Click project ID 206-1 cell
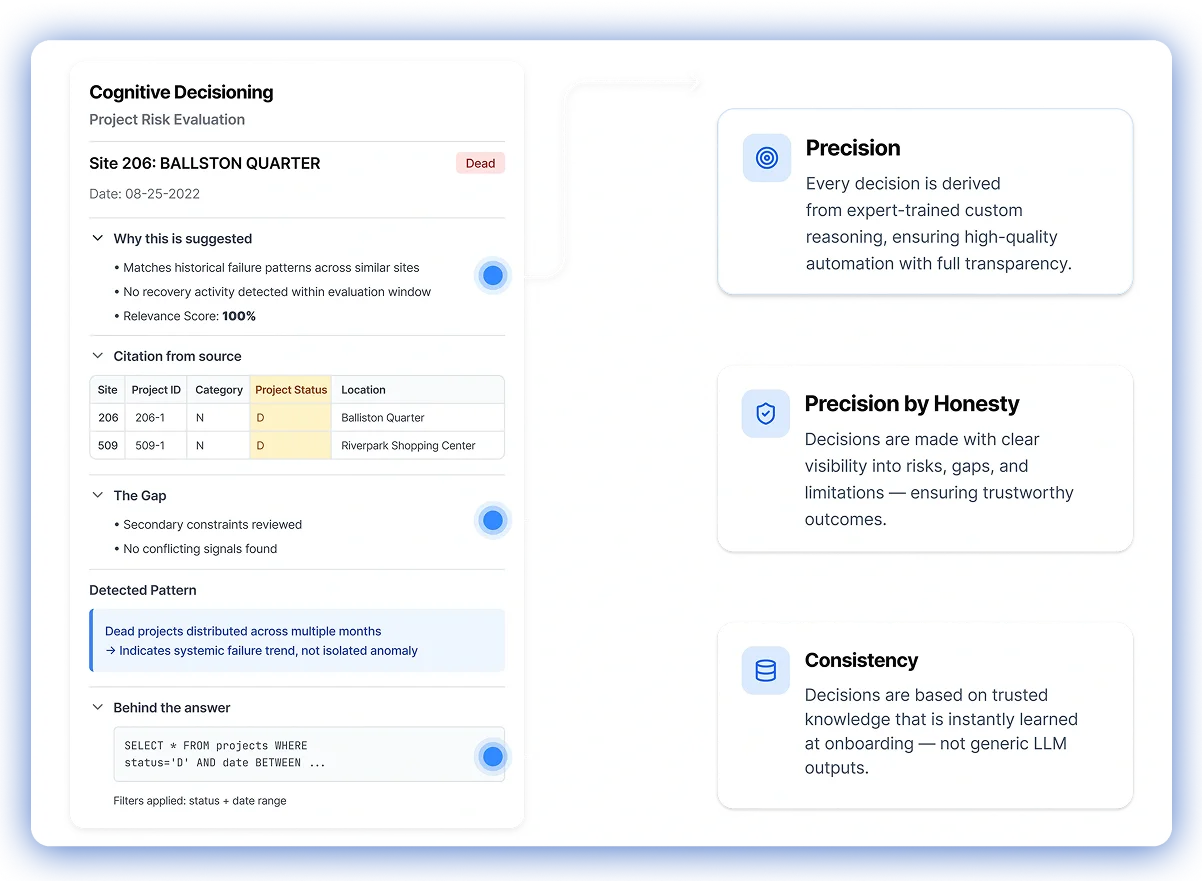Screen dimensions: 1202x881 coord(156,418)
